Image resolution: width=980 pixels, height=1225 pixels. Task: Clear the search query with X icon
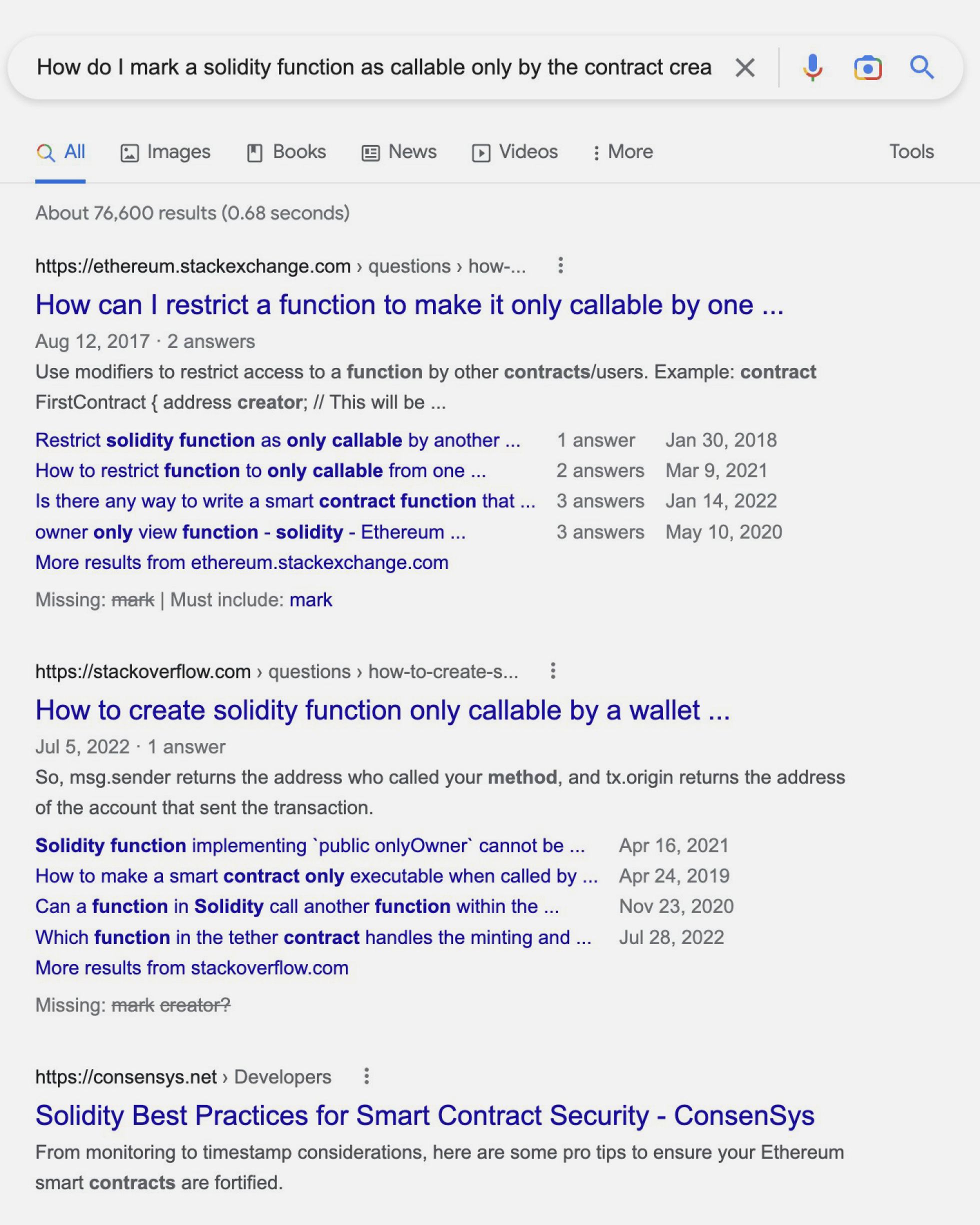pos(745,67)
